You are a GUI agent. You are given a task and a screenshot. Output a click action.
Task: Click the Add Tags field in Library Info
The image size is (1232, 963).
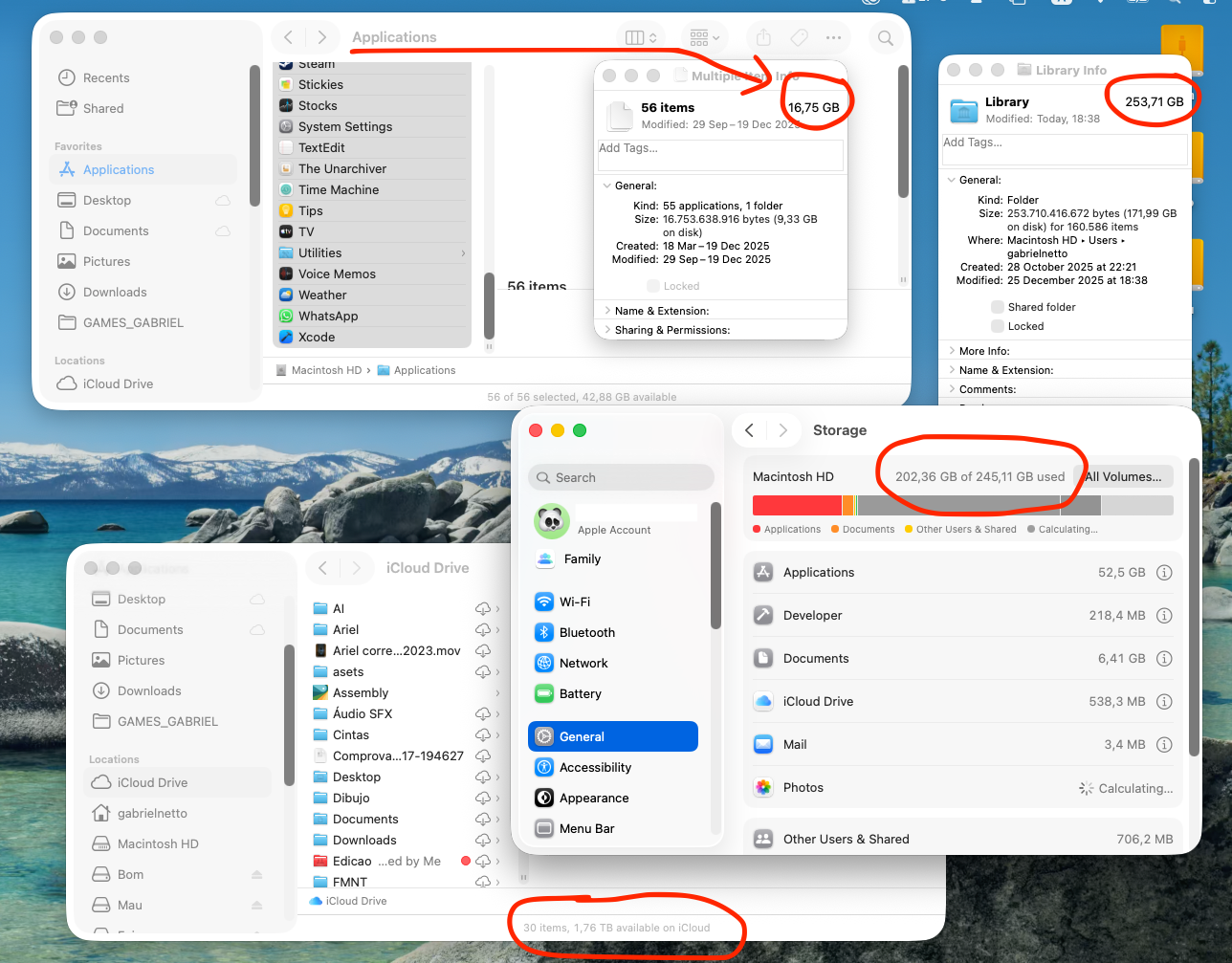pyautogui.click(x=1065, y=149)
